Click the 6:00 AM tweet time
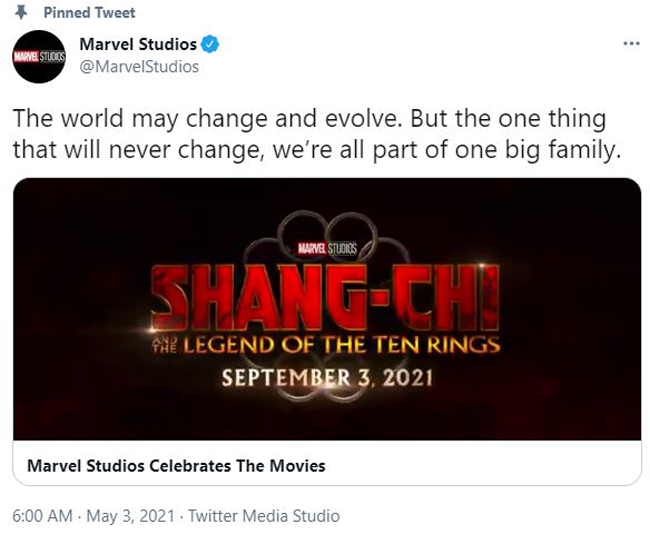 pyautogui.click(x=42, y=516)
